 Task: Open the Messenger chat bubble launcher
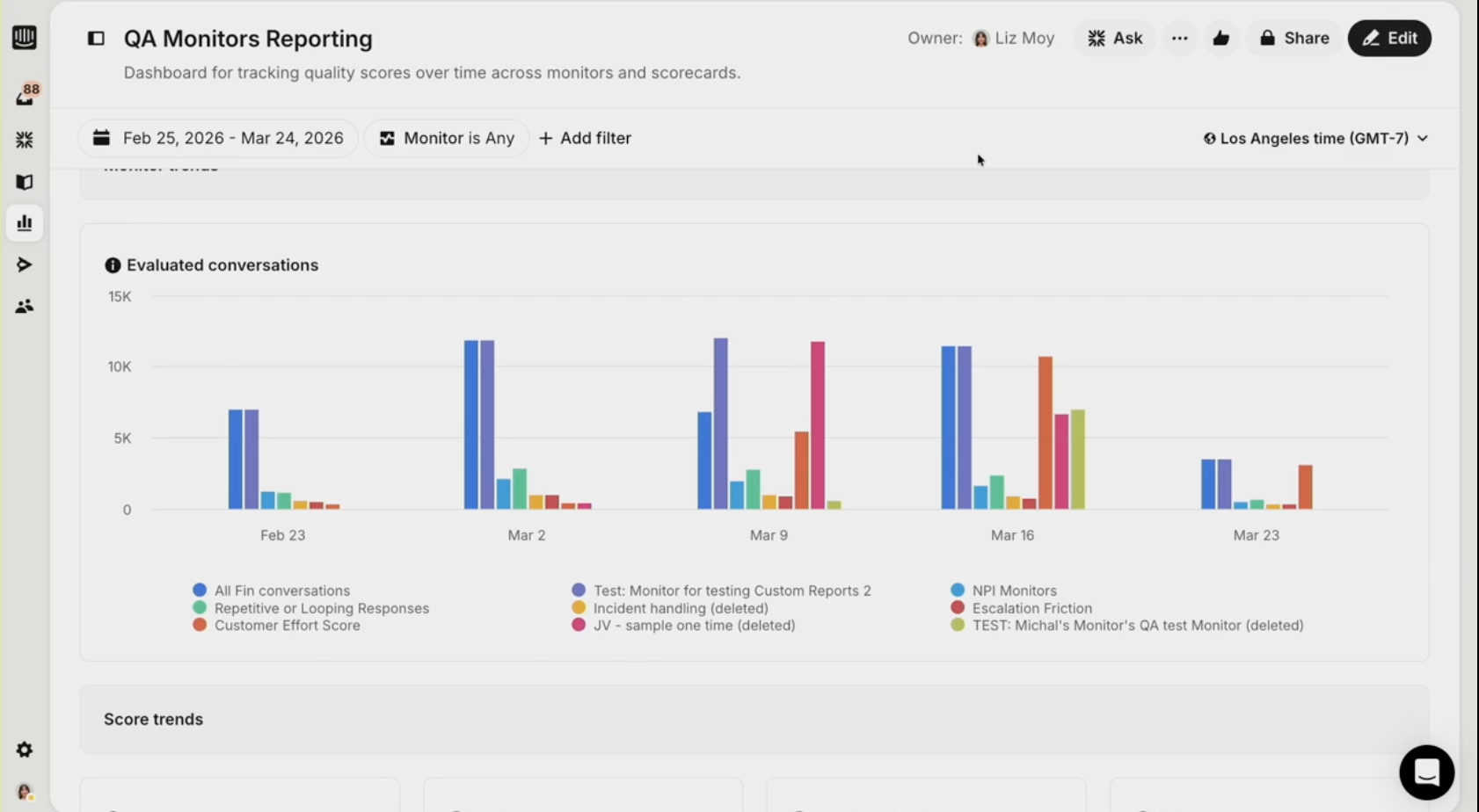tap(1426, 772)
